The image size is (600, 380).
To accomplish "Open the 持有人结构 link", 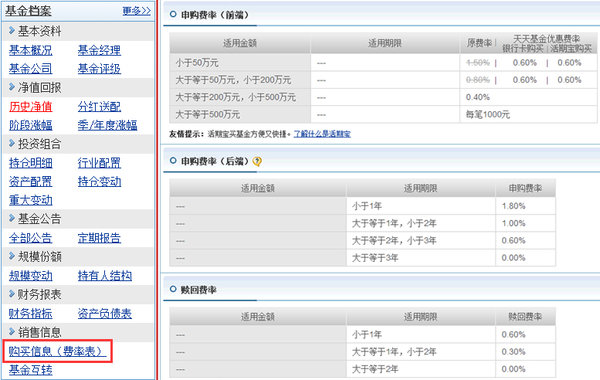I will coord(105,276).
